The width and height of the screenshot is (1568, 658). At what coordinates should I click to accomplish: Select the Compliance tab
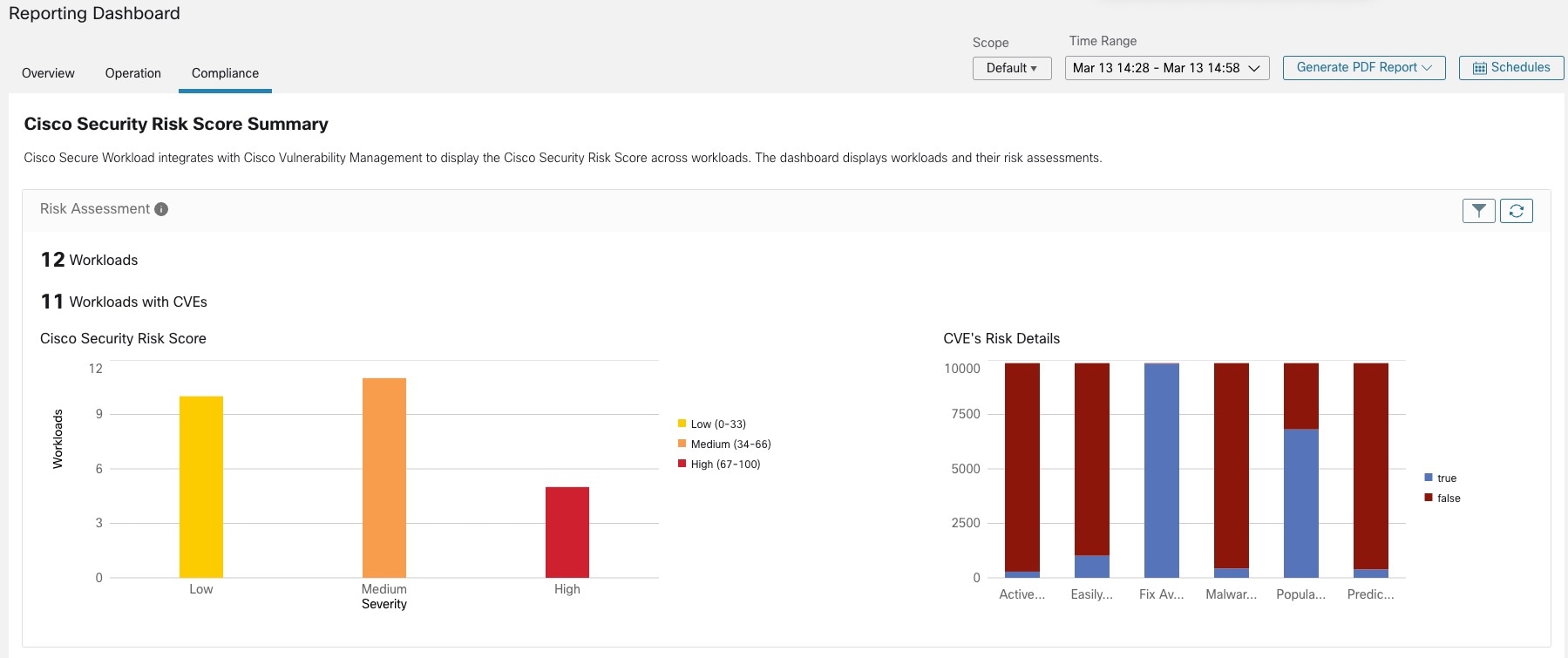click(225, 73)
